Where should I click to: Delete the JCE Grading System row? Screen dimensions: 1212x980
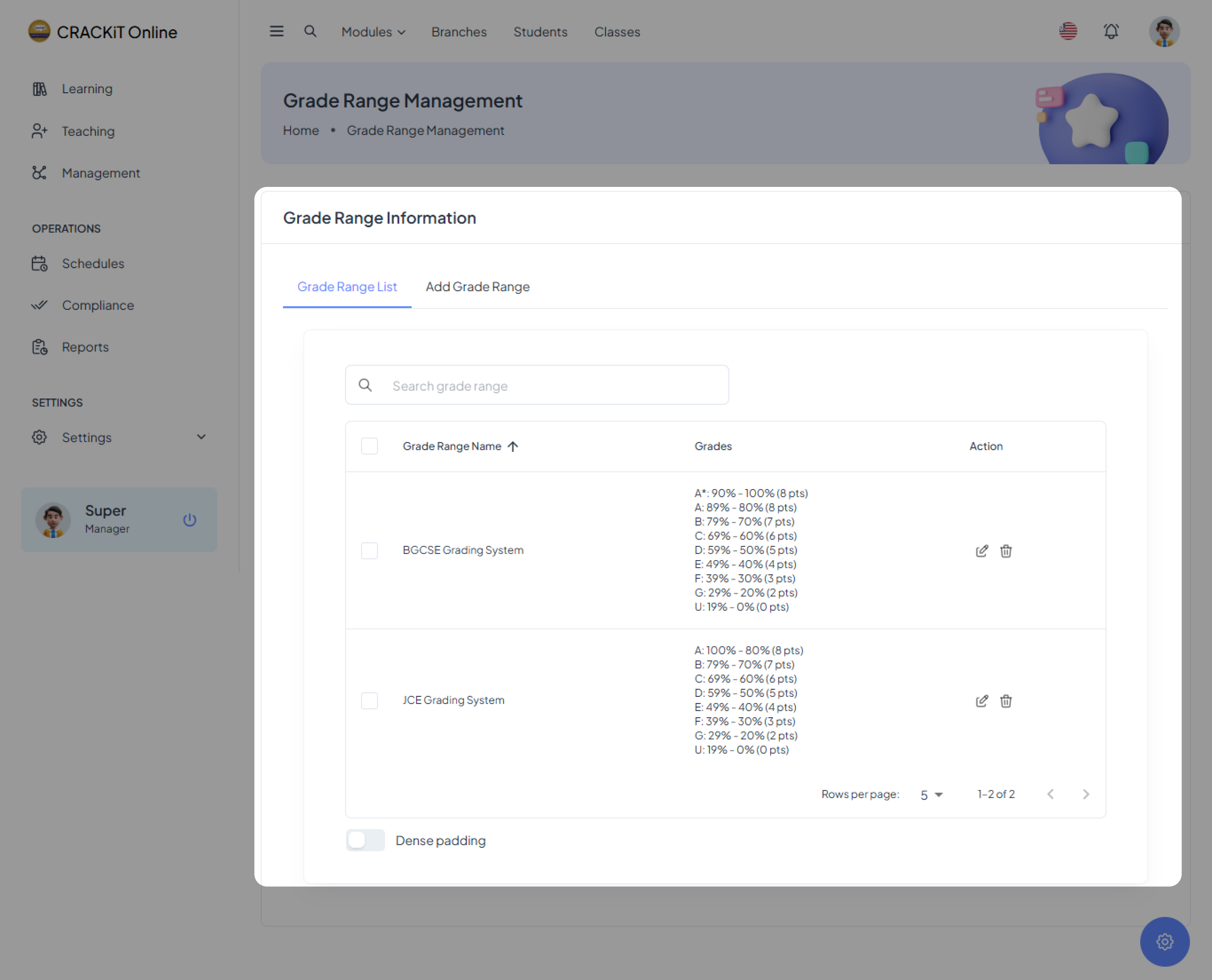coord(1006,701)
